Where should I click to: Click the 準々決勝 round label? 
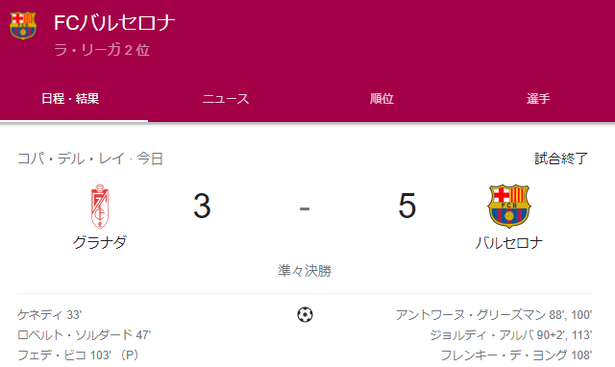[x=305, y=271]
